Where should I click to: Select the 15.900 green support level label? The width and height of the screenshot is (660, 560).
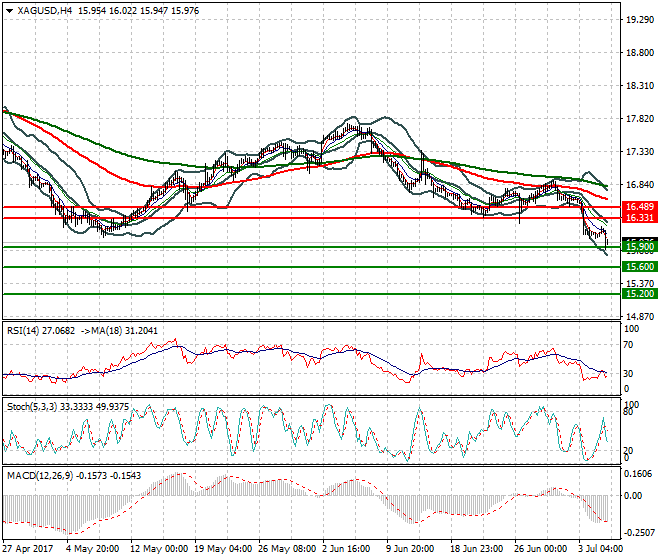(640, 247)
